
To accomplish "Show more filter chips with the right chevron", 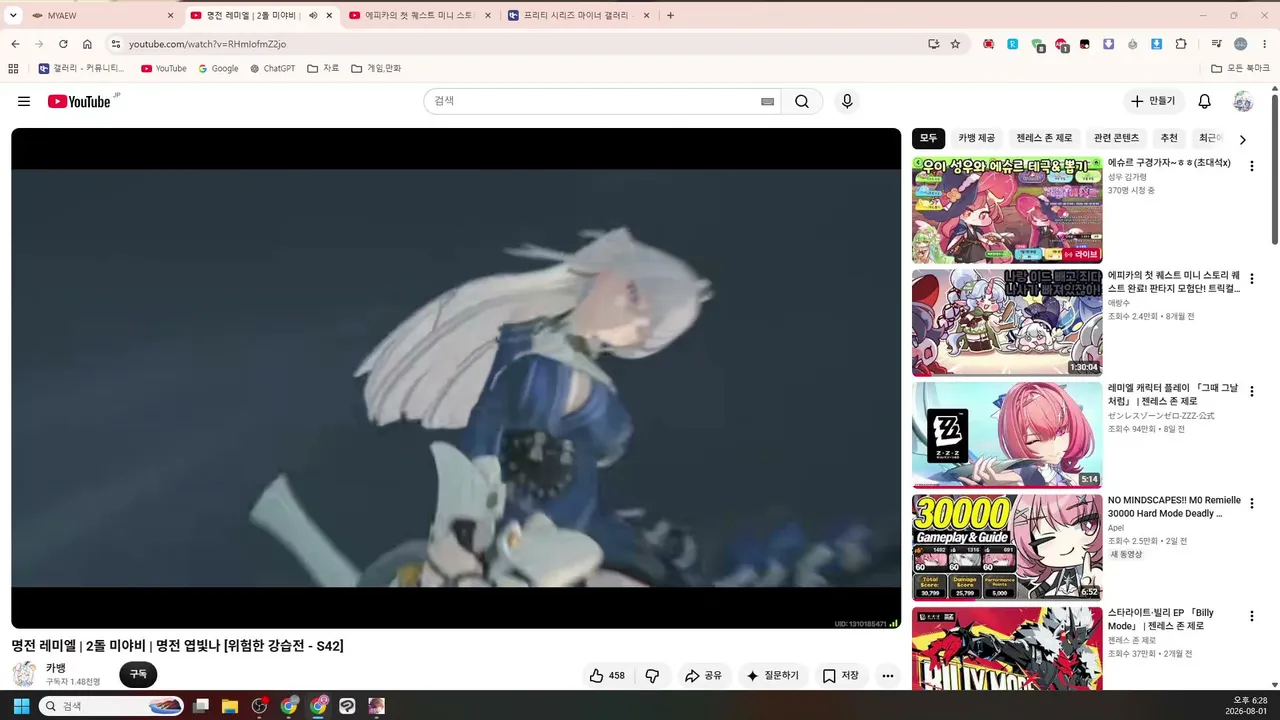I will (x=1243, y=139).
